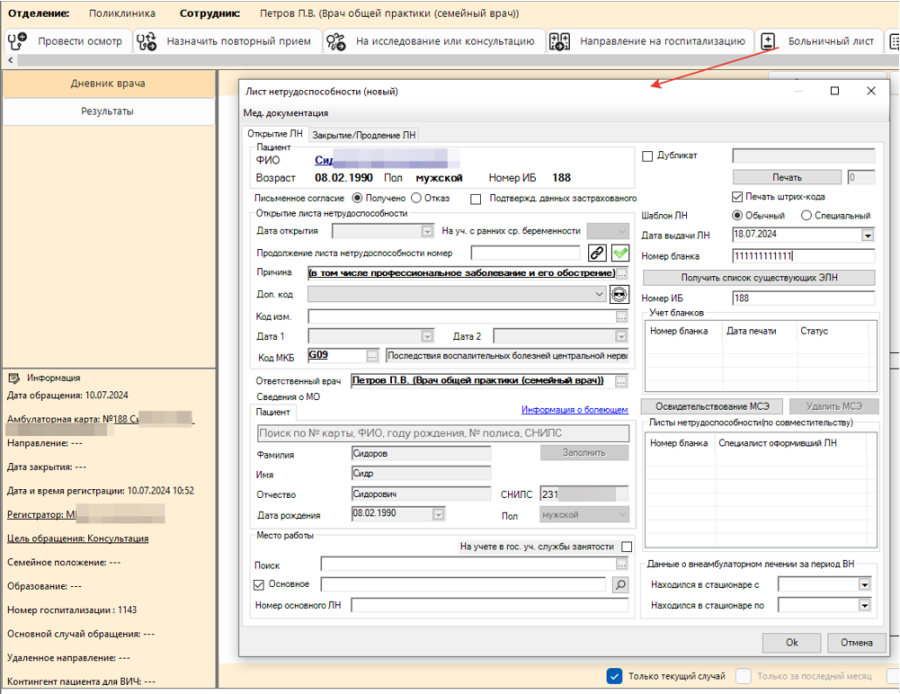The image size is (900, 694).
Task: Click the Код МКБ field with G09
Action: click(x=338, y=355)
